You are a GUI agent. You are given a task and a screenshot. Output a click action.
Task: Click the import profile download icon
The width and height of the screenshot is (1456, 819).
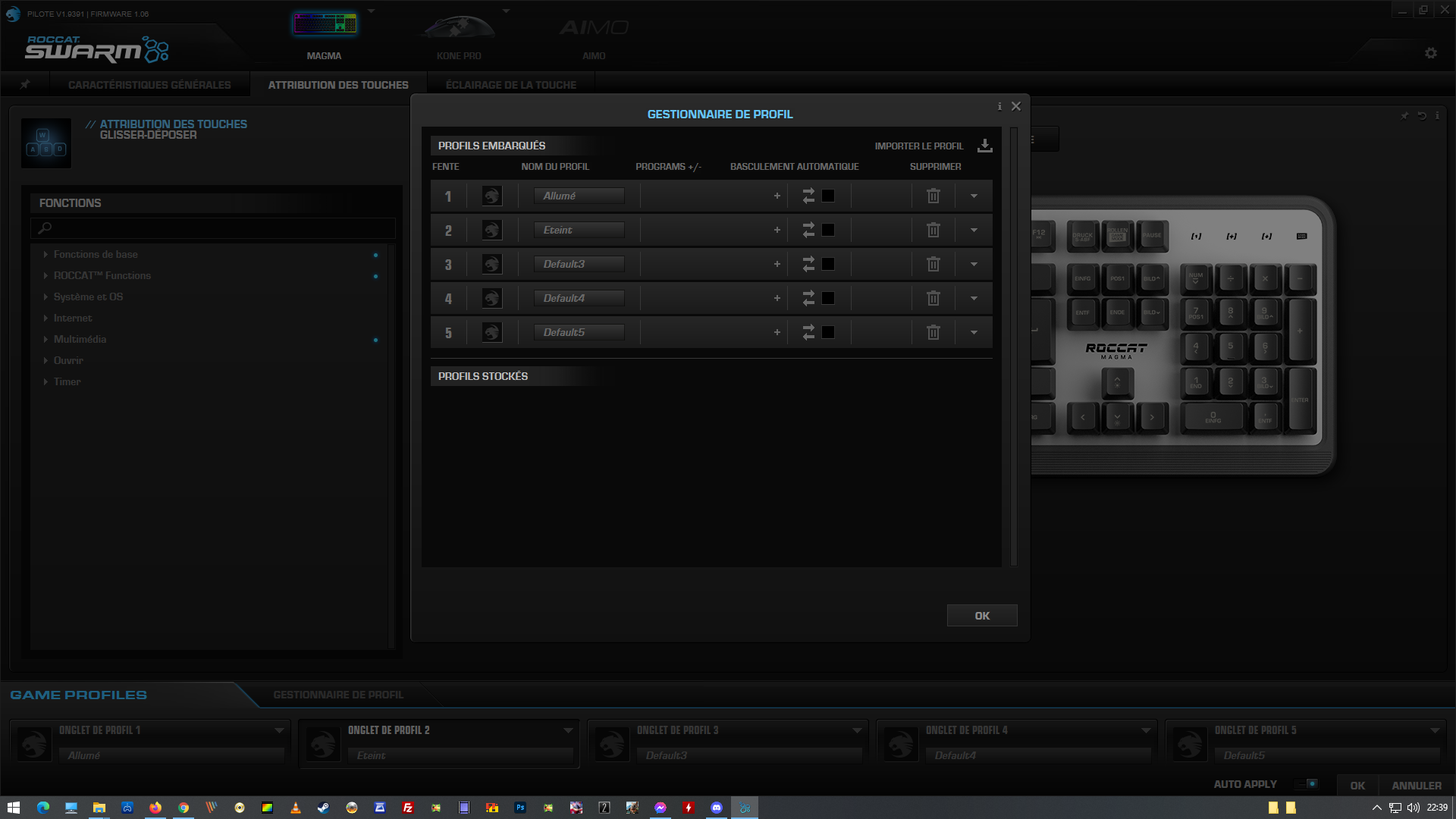tap(984, 146)
